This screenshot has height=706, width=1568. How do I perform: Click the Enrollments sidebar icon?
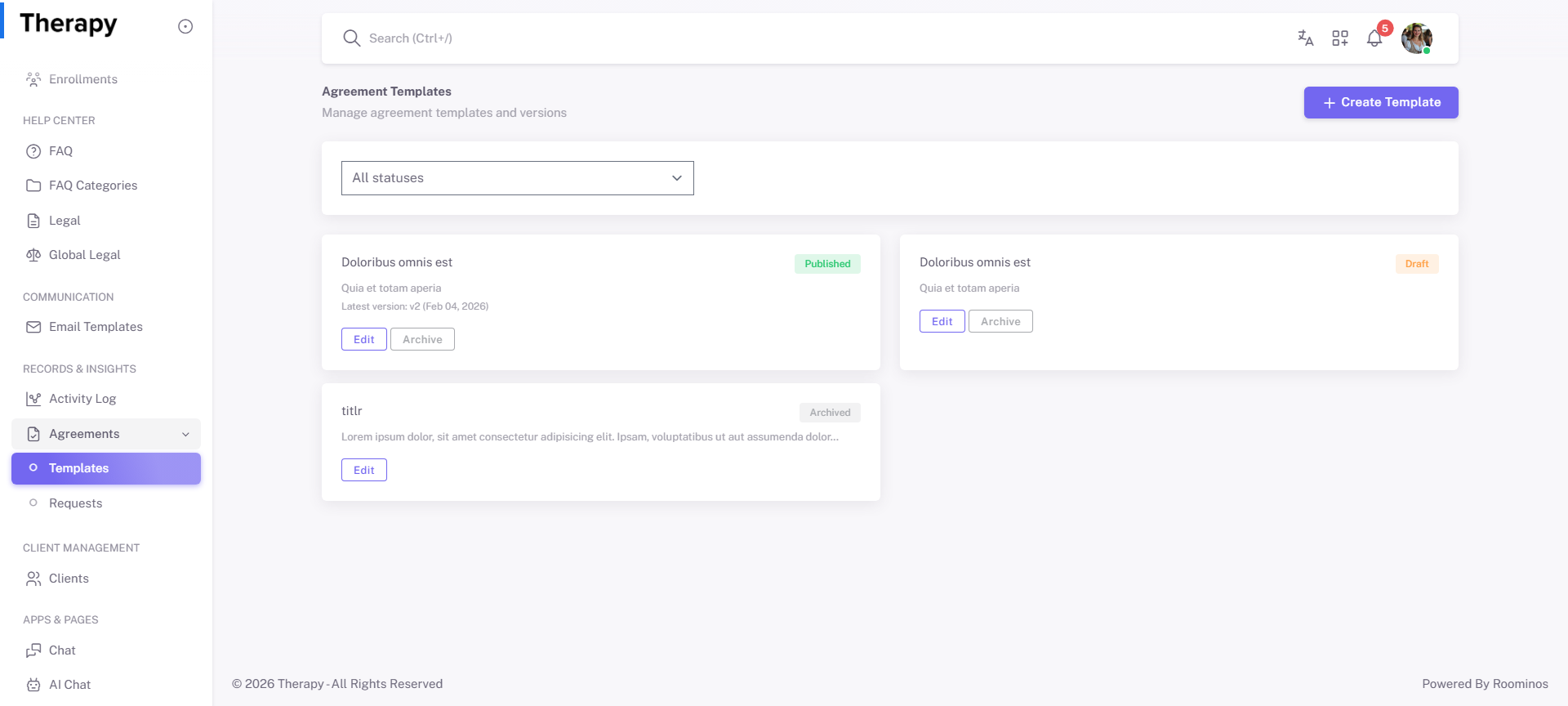pyautogui.click(x=33, y=79)
